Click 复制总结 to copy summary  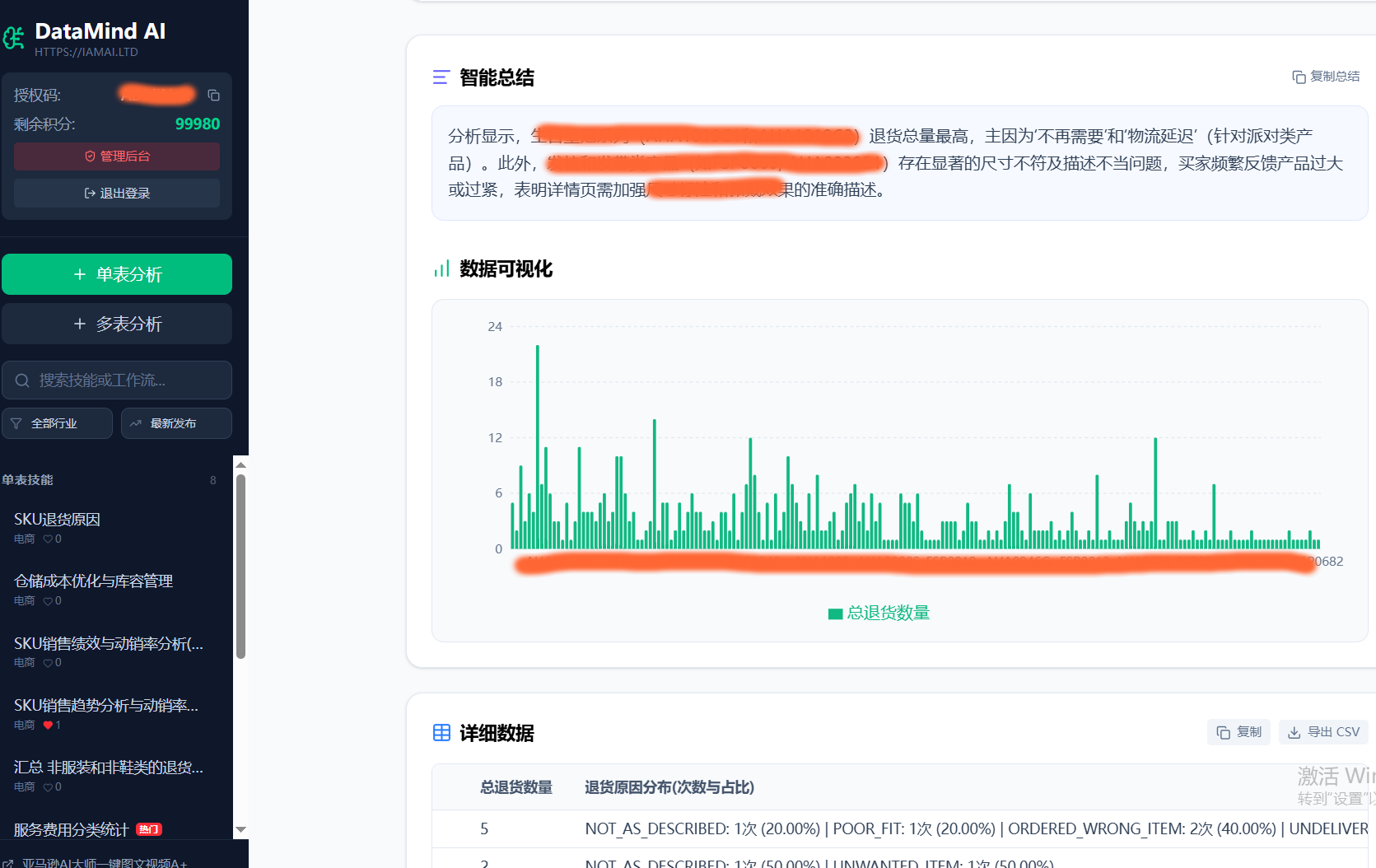[1326, 77]
